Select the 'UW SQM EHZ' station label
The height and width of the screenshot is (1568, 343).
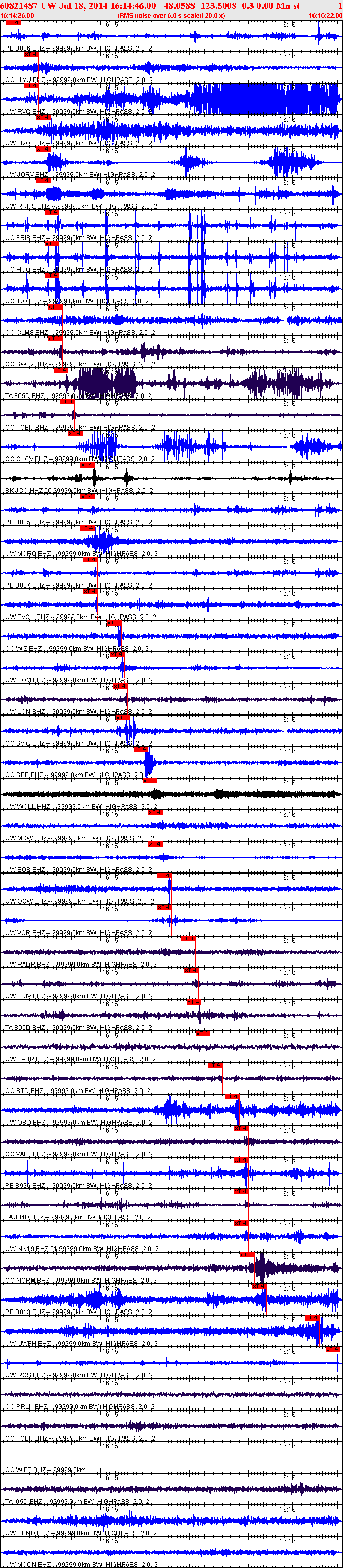coord(25,680)
